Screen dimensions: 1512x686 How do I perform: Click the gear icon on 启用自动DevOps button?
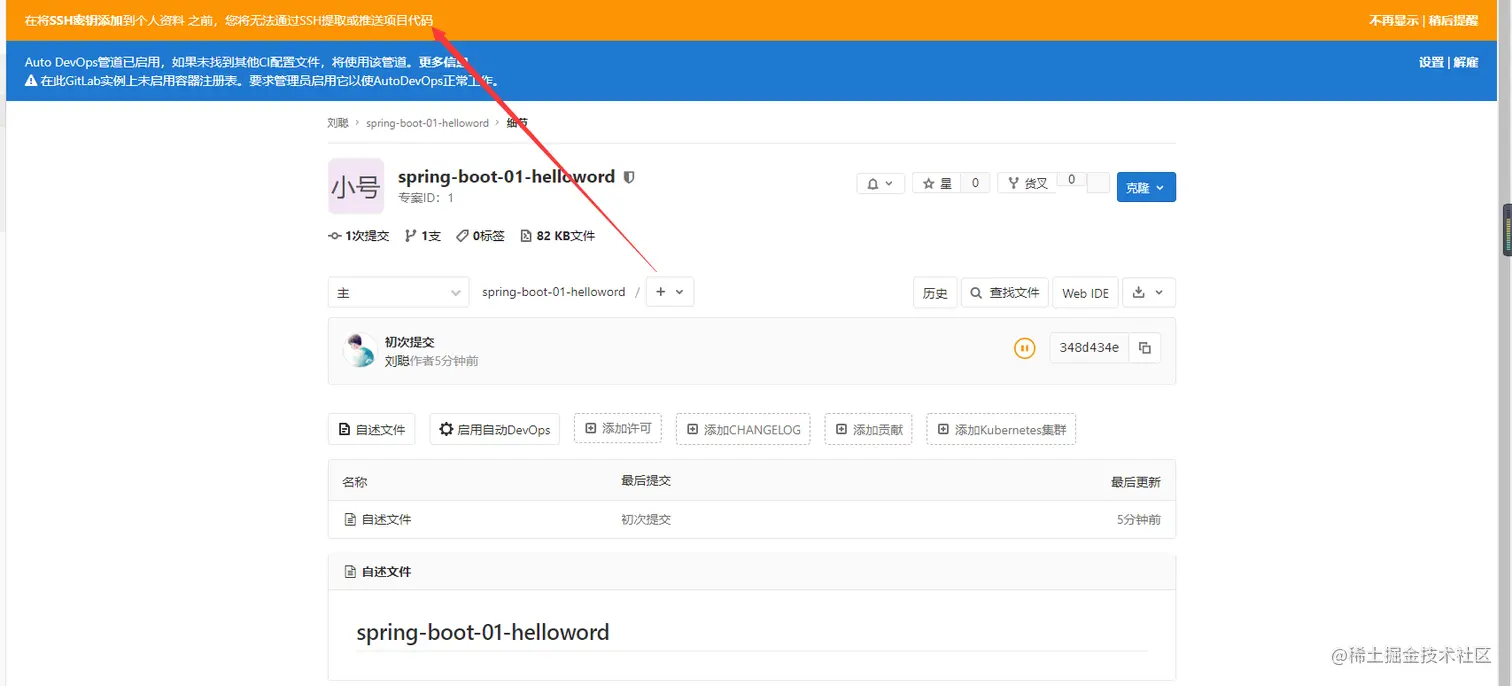pyautogui.click(x=446, y=429)
